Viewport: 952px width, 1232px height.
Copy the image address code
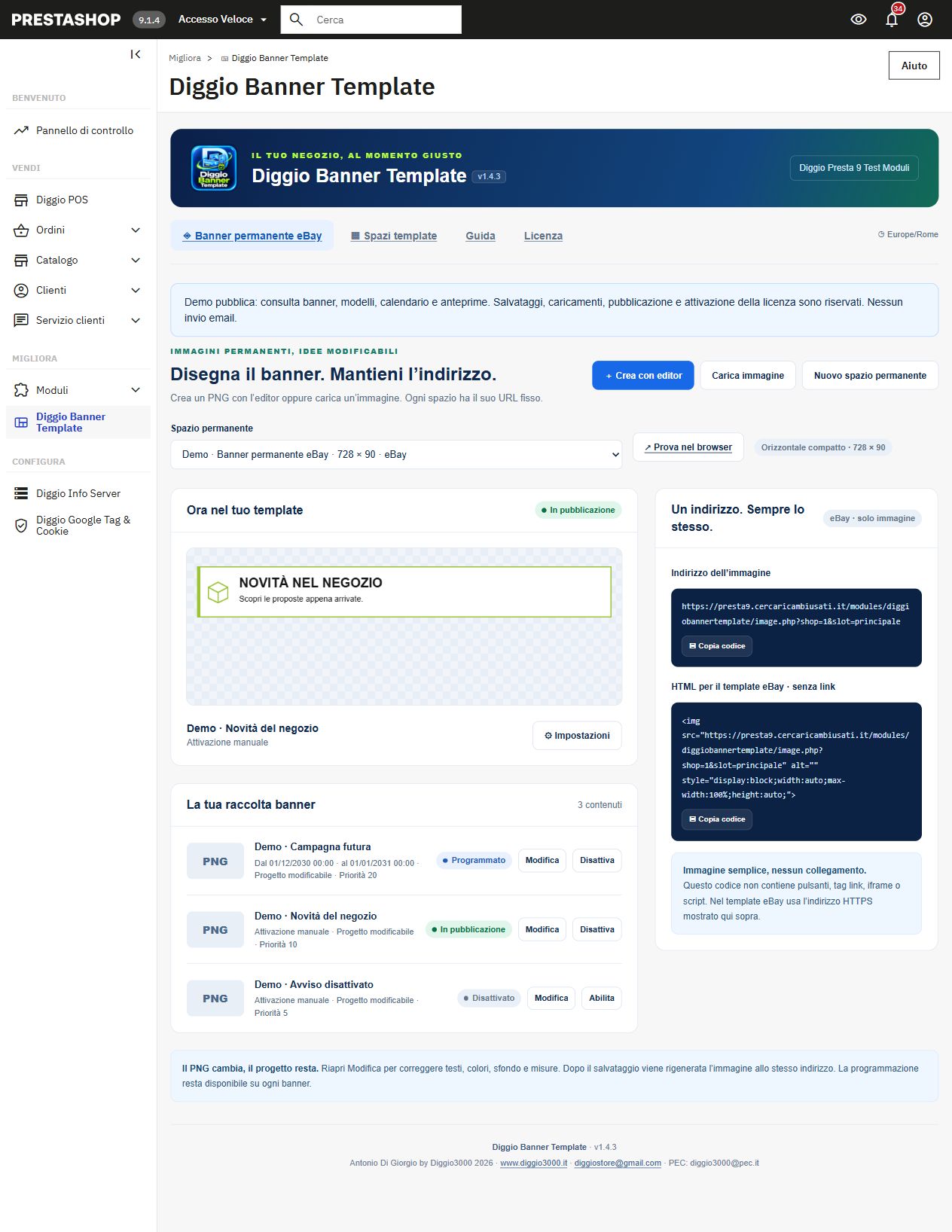(x=717, y=646)
